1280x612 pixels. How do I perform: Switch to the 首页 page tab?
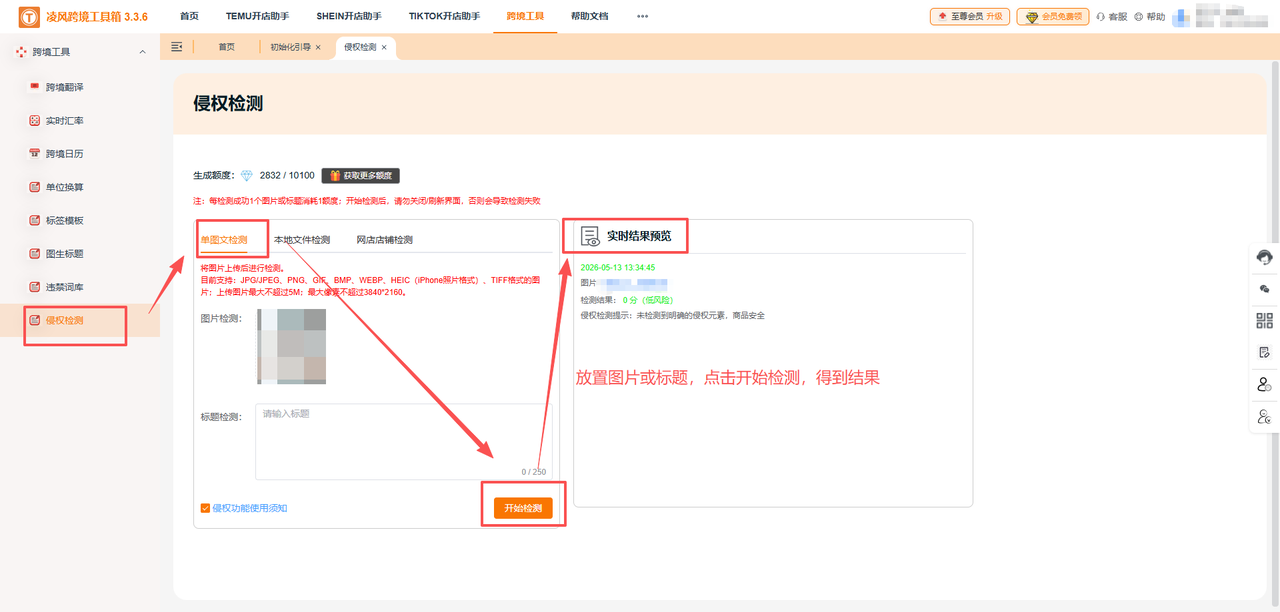[x=227, y=47]
